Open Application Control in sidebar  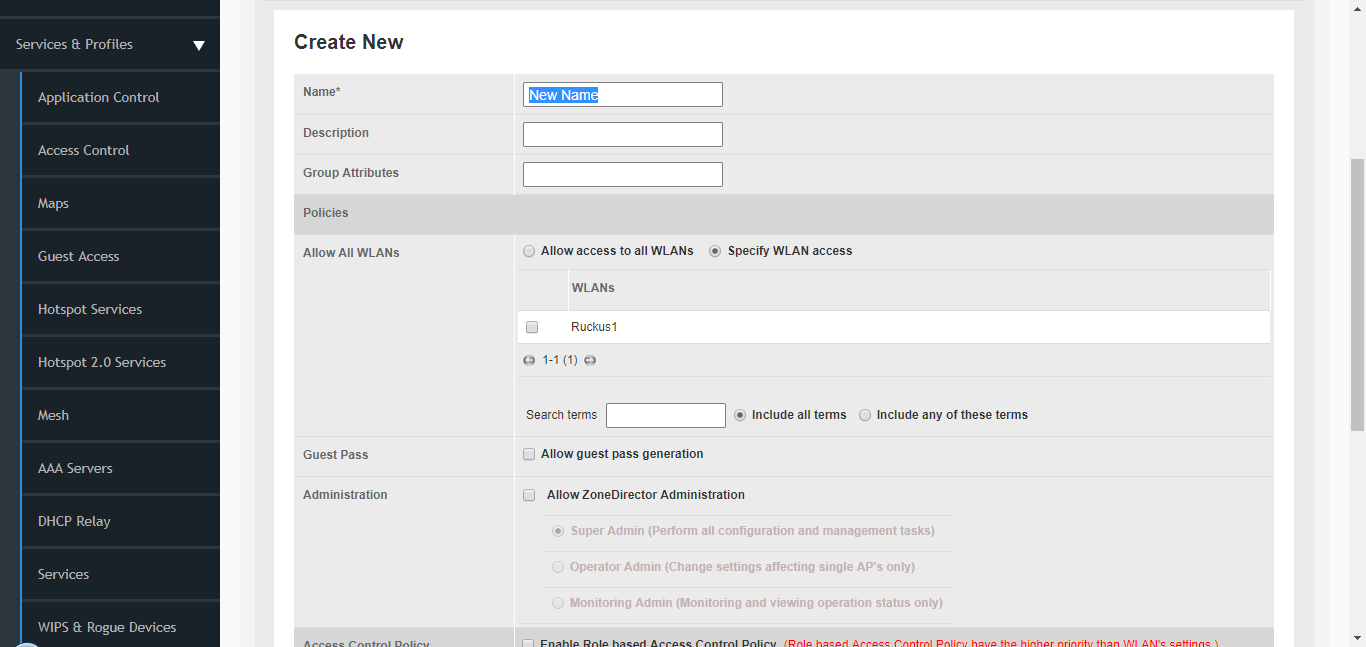tap(98, 97)
